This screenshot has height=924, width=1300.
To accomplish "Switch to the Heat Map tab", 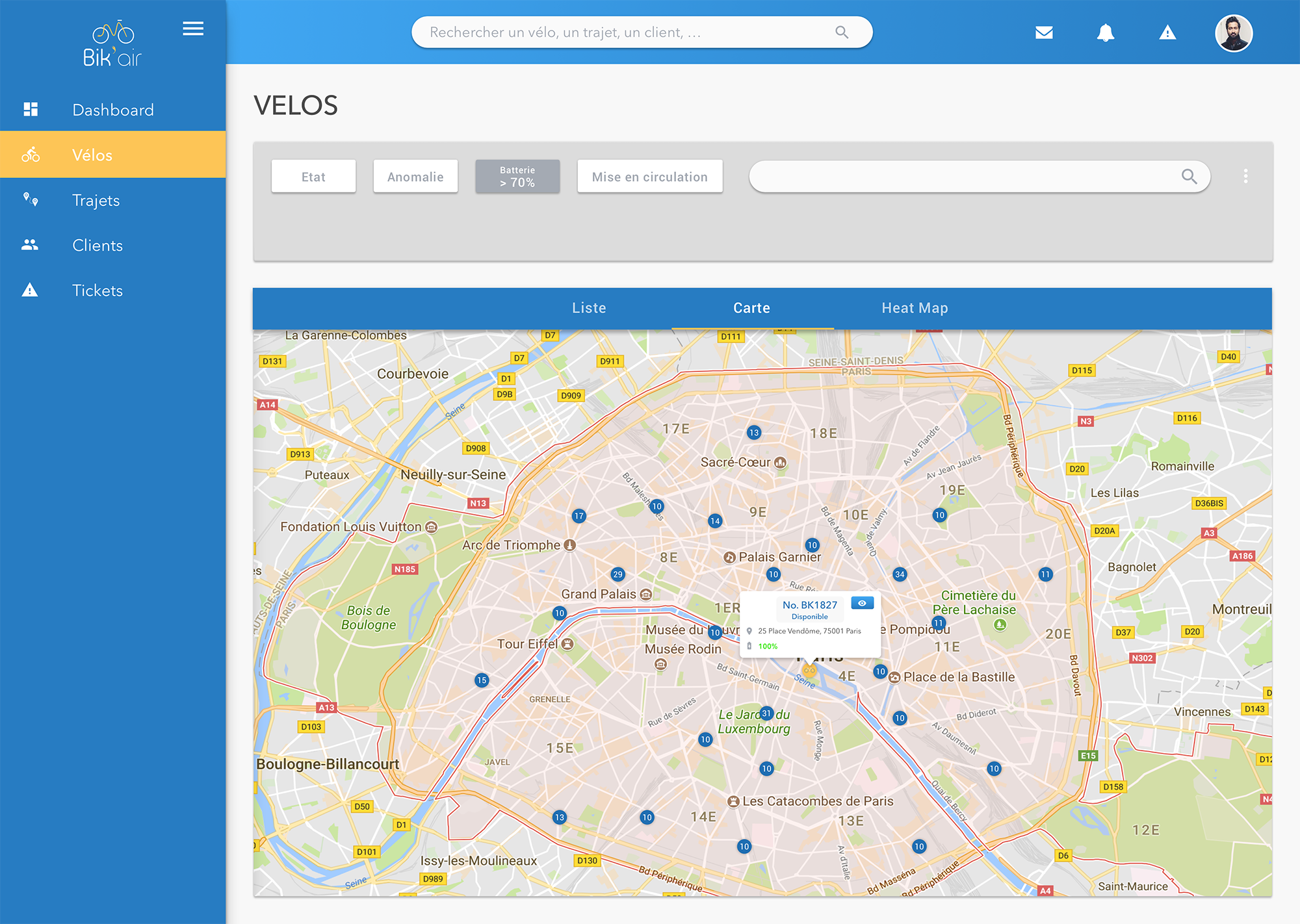I will point(915,308).
